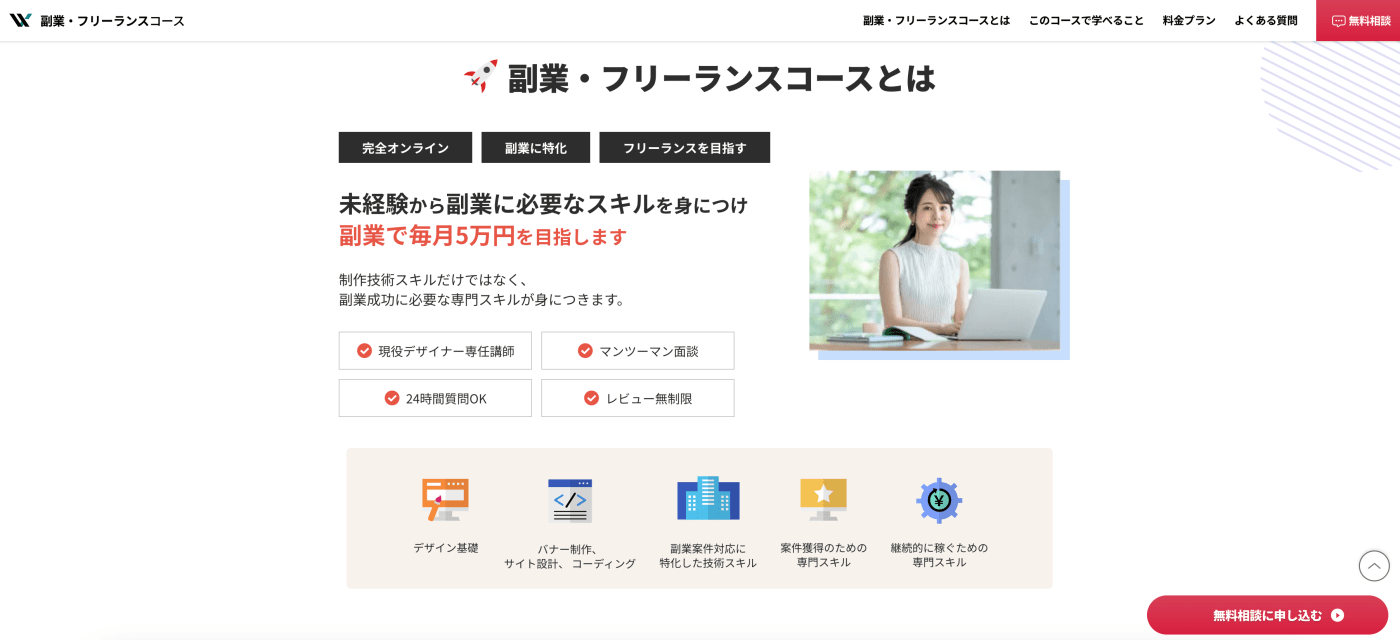Select the star monitor icon for 案件獲得

pos(822,497)
